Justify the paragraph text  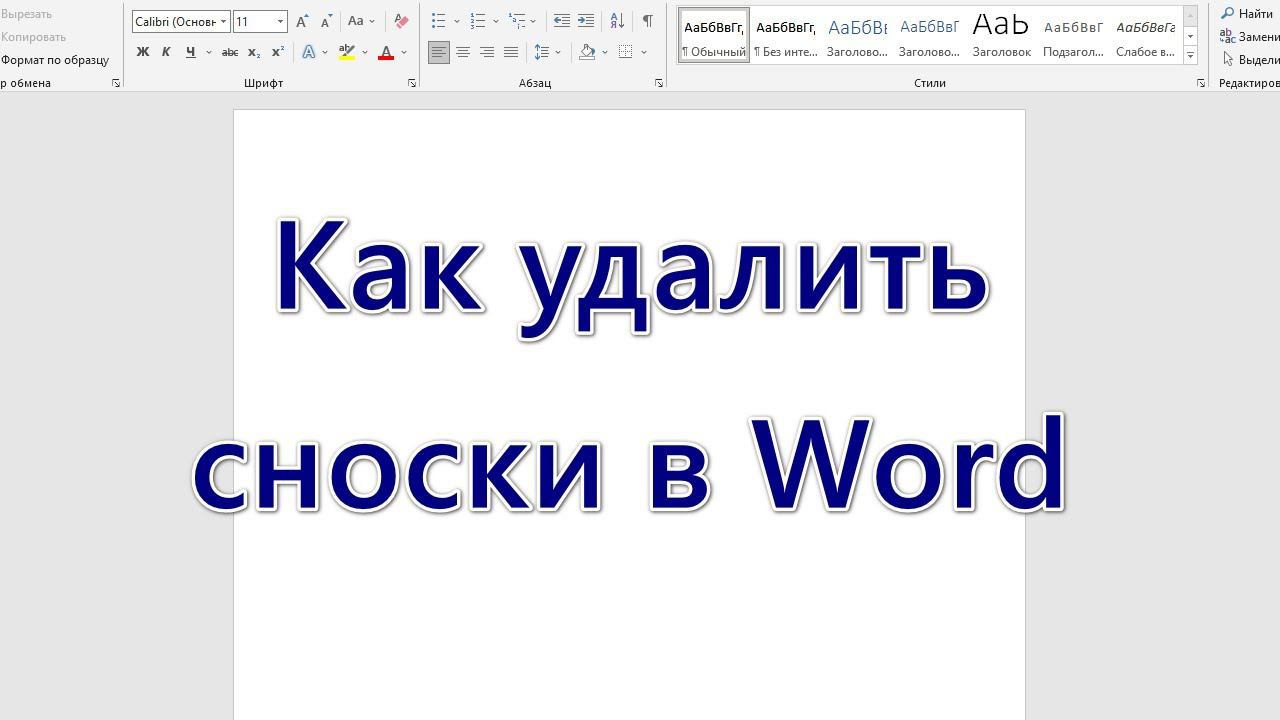pos(510,52)
